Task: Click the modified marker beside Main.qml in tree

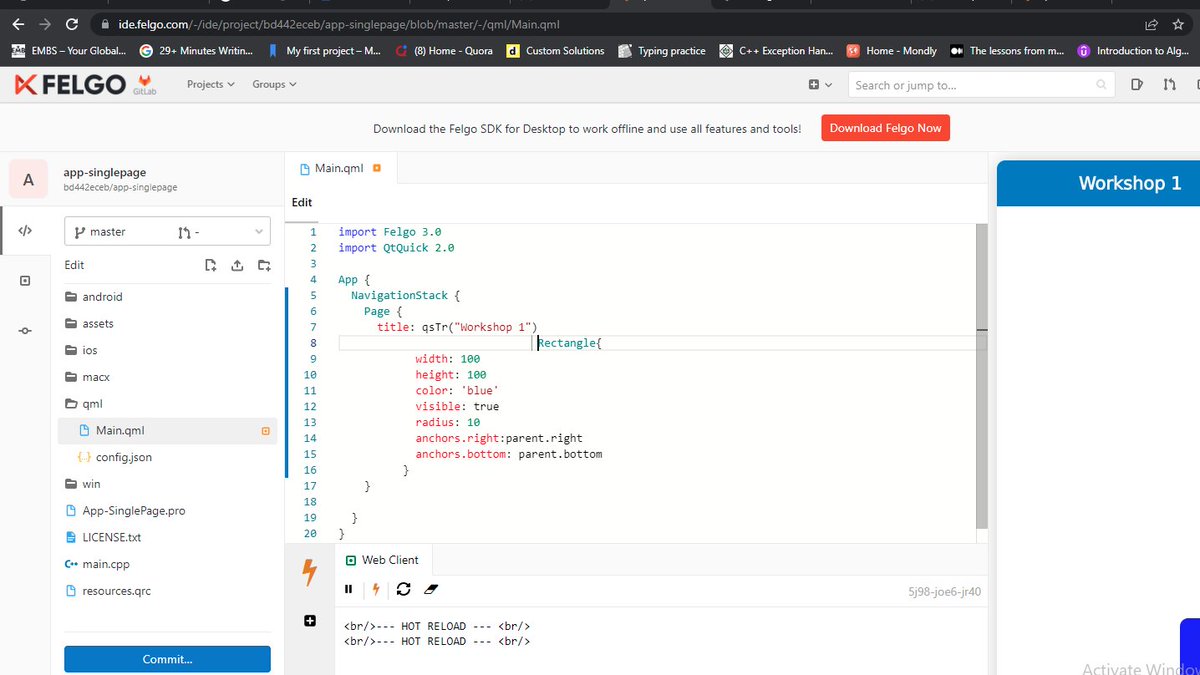Action: 265,431
